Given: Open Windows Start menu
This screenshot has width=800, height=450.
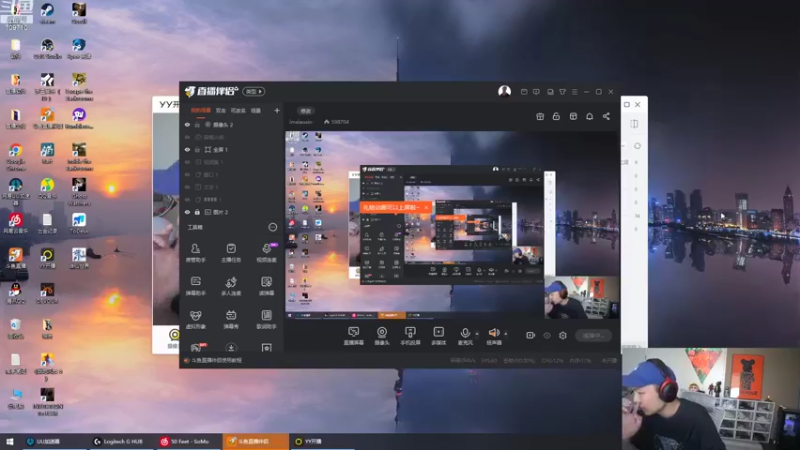Looking at the screenshot, I should [9, 441].
